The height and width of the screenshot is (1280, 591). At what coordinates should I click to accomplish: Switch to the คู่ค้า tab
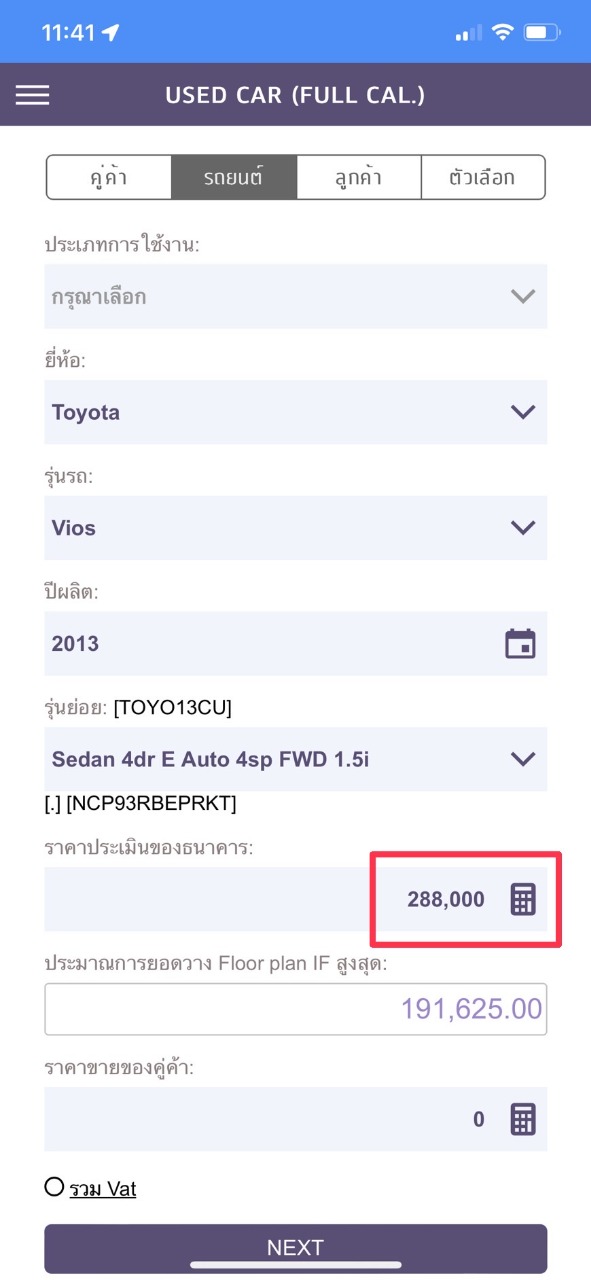[x=109, y=178]
